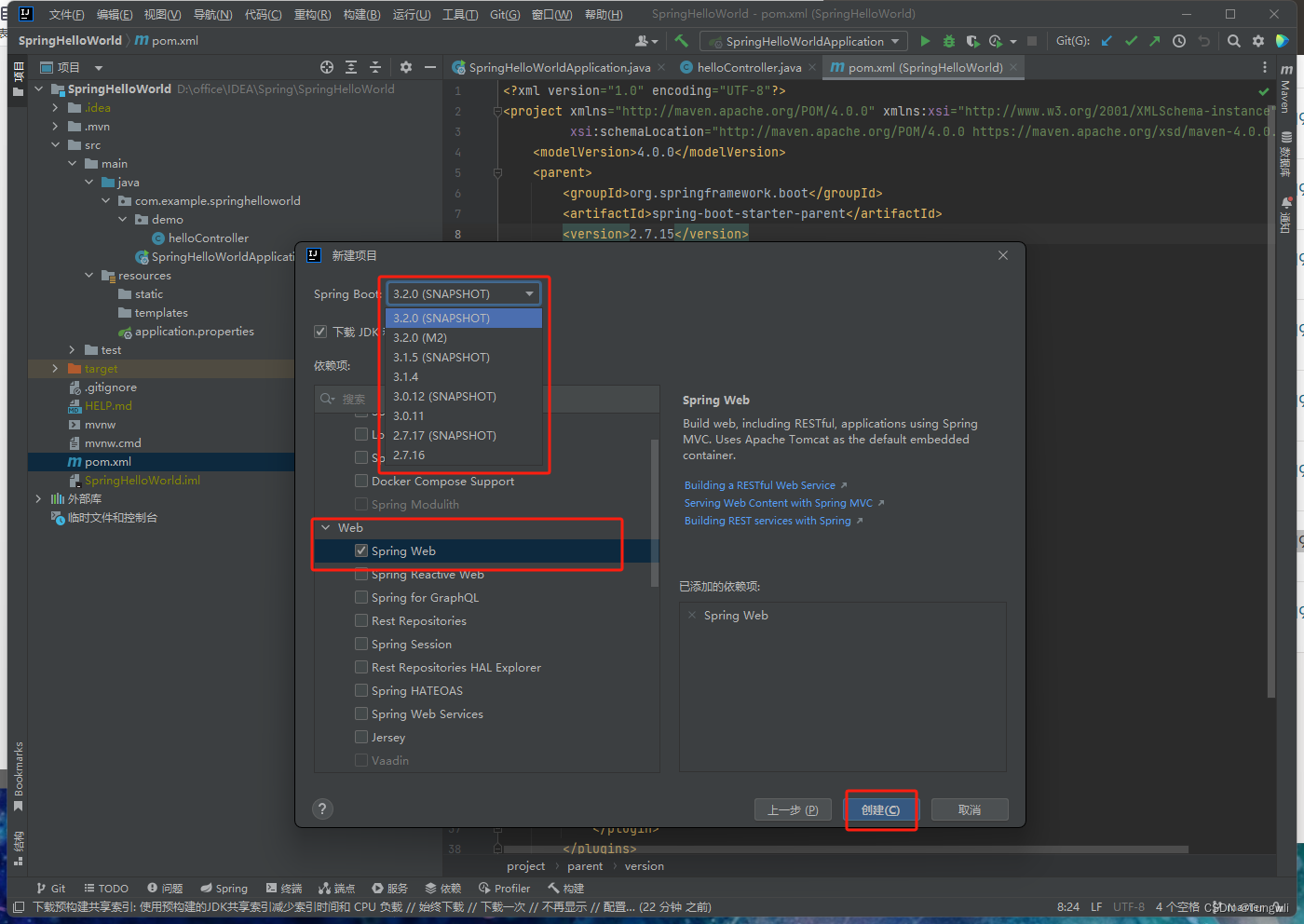
Task: Start debugging with the bug icon
Action: (948, 41)
